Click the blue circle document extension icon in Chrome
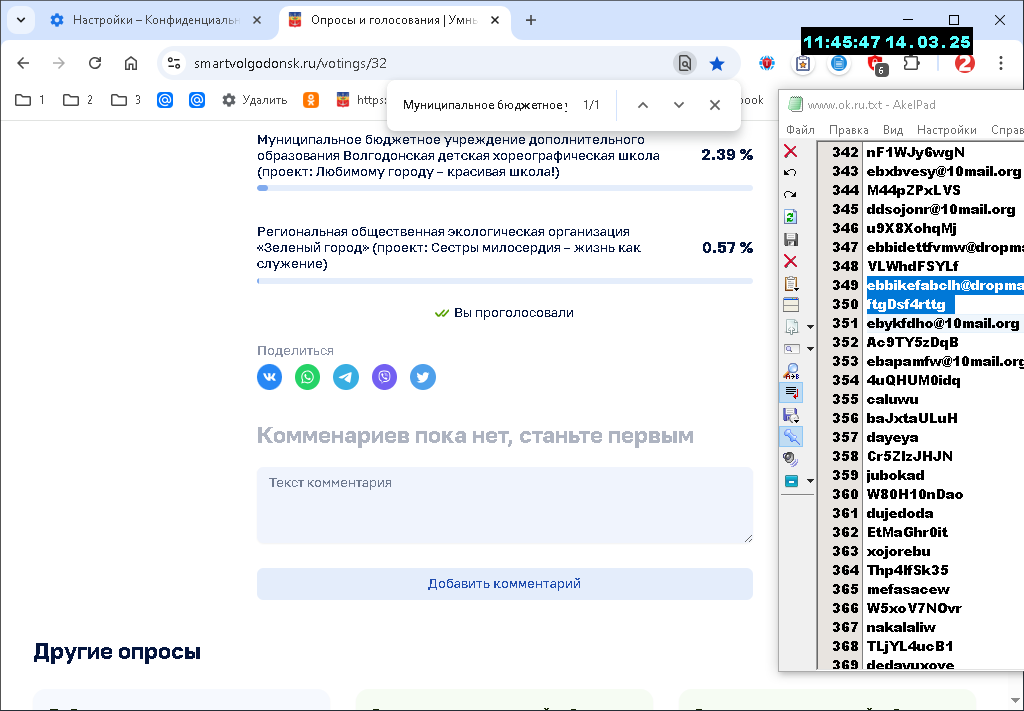The height and width of the screenshot is (711, 1024). click(x=839, y=63)
